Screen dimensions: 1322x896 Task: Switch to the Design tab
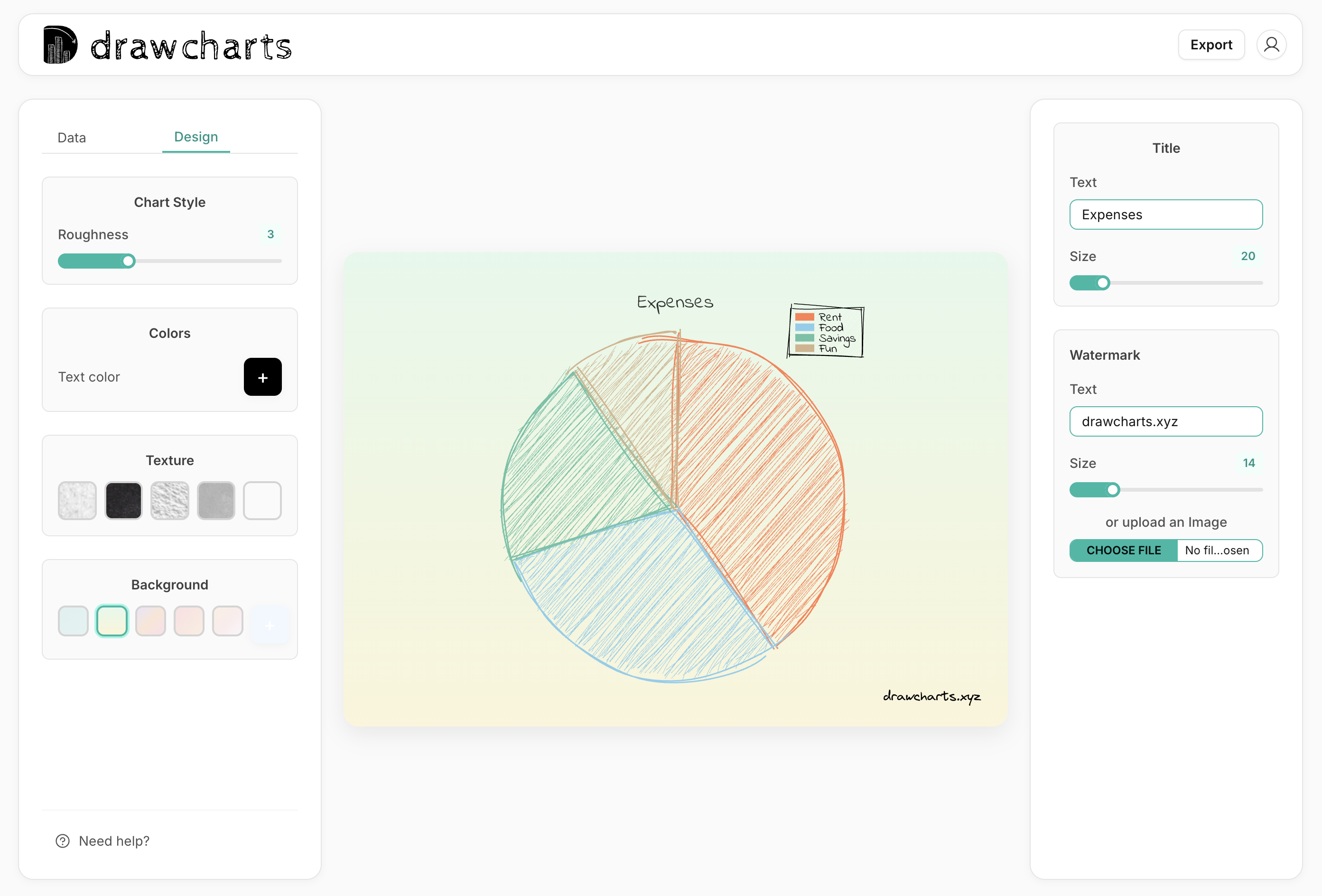196,137
